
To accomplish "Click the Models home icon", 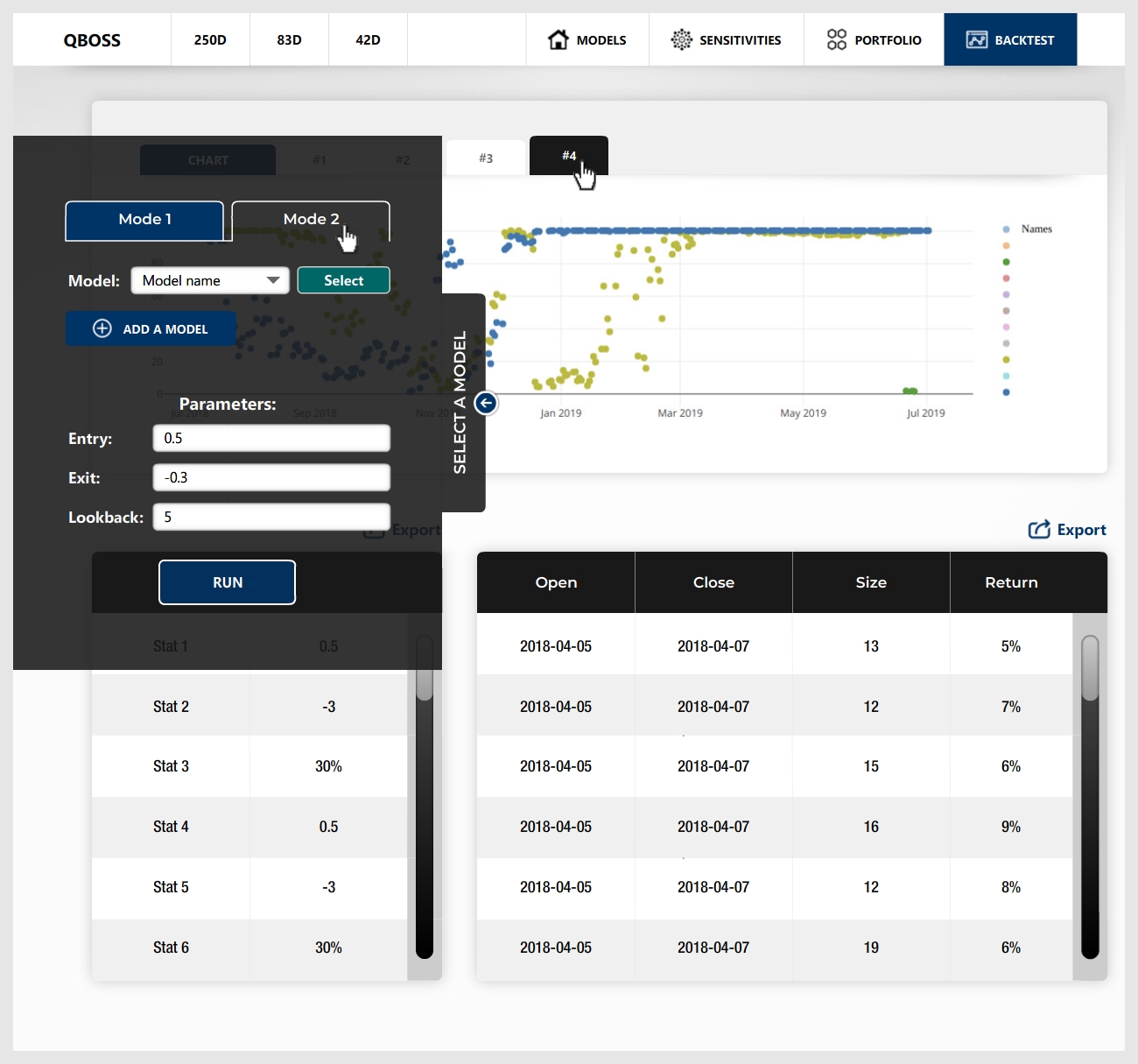I will click(558, 39).
